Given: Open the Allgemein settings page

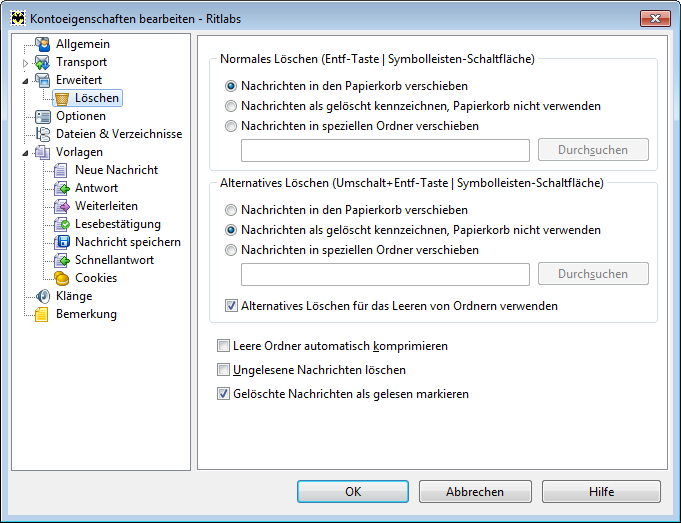Looking at the screenshot, I should coord(83,44).
